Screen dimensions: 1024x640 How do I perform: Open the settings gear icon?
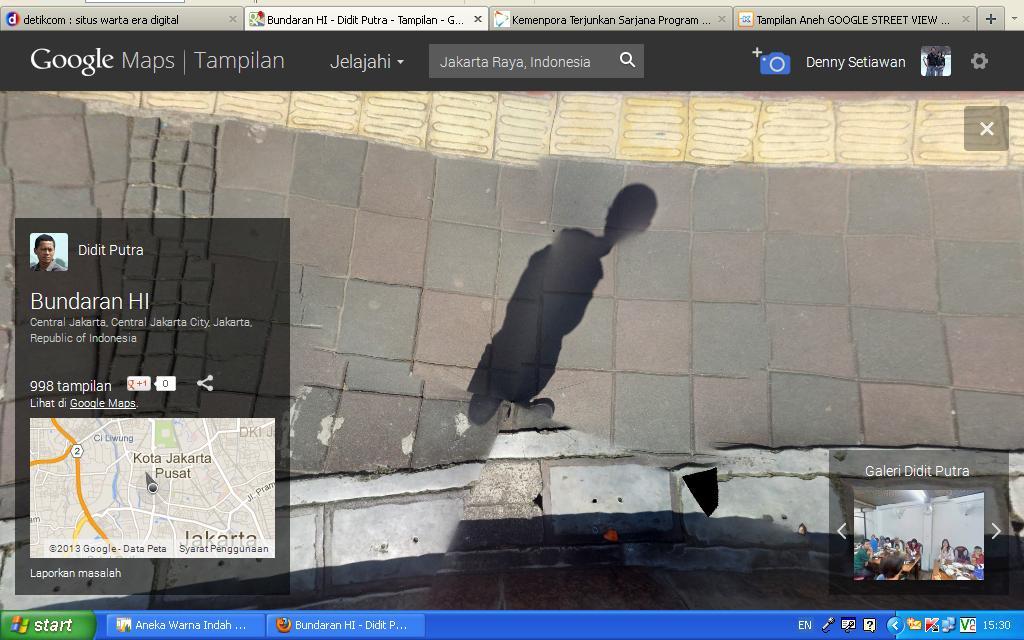(x=979, y=61)
